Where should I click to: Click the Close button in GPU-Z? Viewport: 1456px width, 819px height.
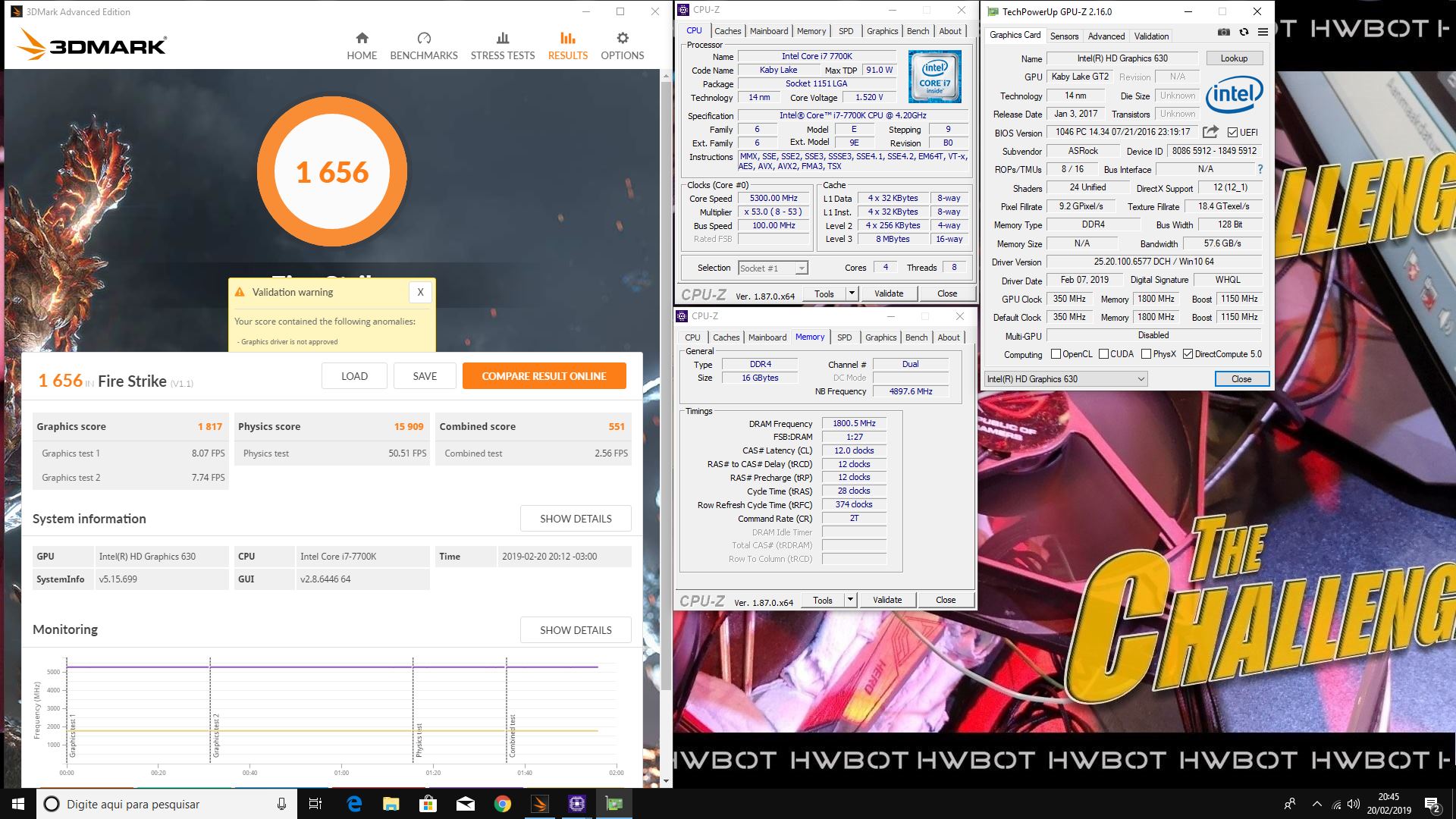(x=1241, y=379)
